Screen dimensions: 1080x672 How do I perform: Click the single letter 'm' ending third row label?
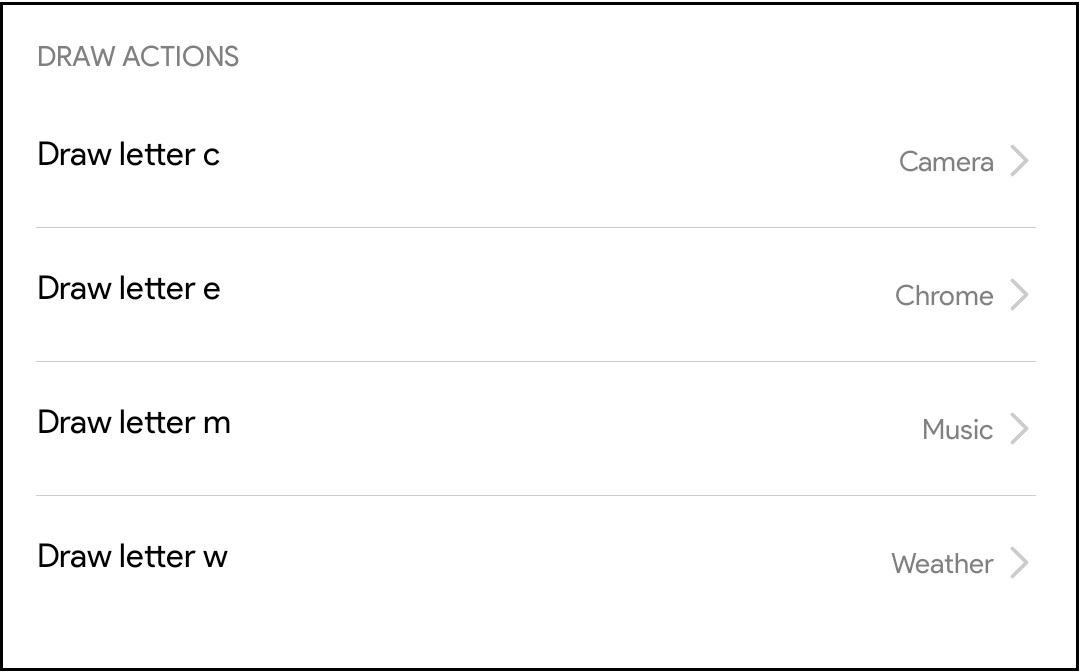tap(216, 424)
